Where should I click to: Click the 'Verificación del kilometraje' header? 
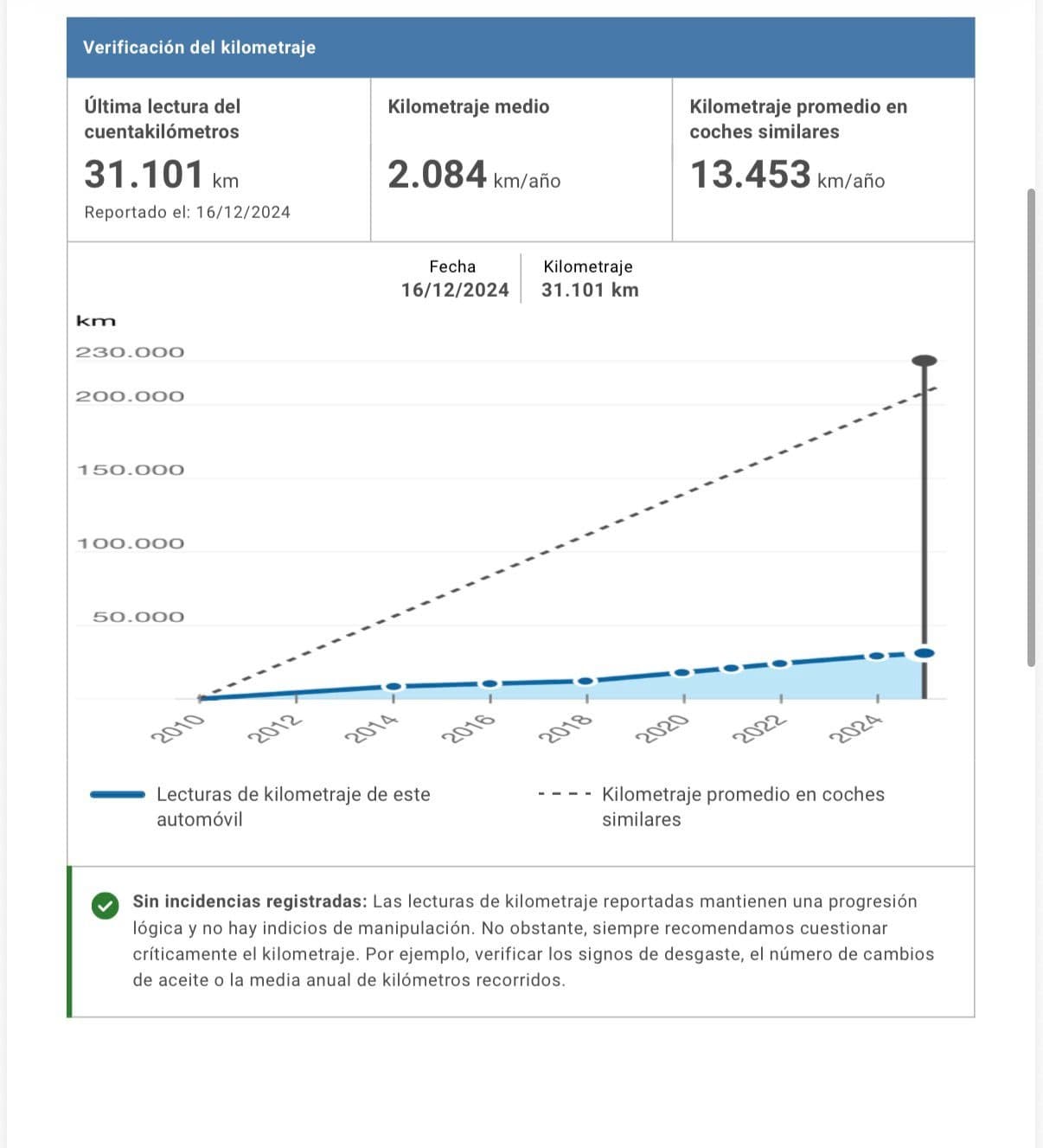pos(199,48)
